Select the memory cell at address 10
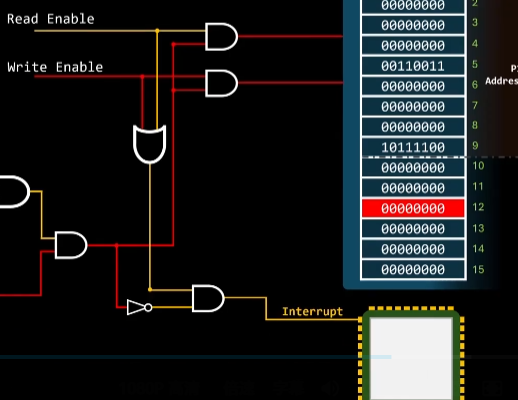The image size is (518, 400). (413, 167)
